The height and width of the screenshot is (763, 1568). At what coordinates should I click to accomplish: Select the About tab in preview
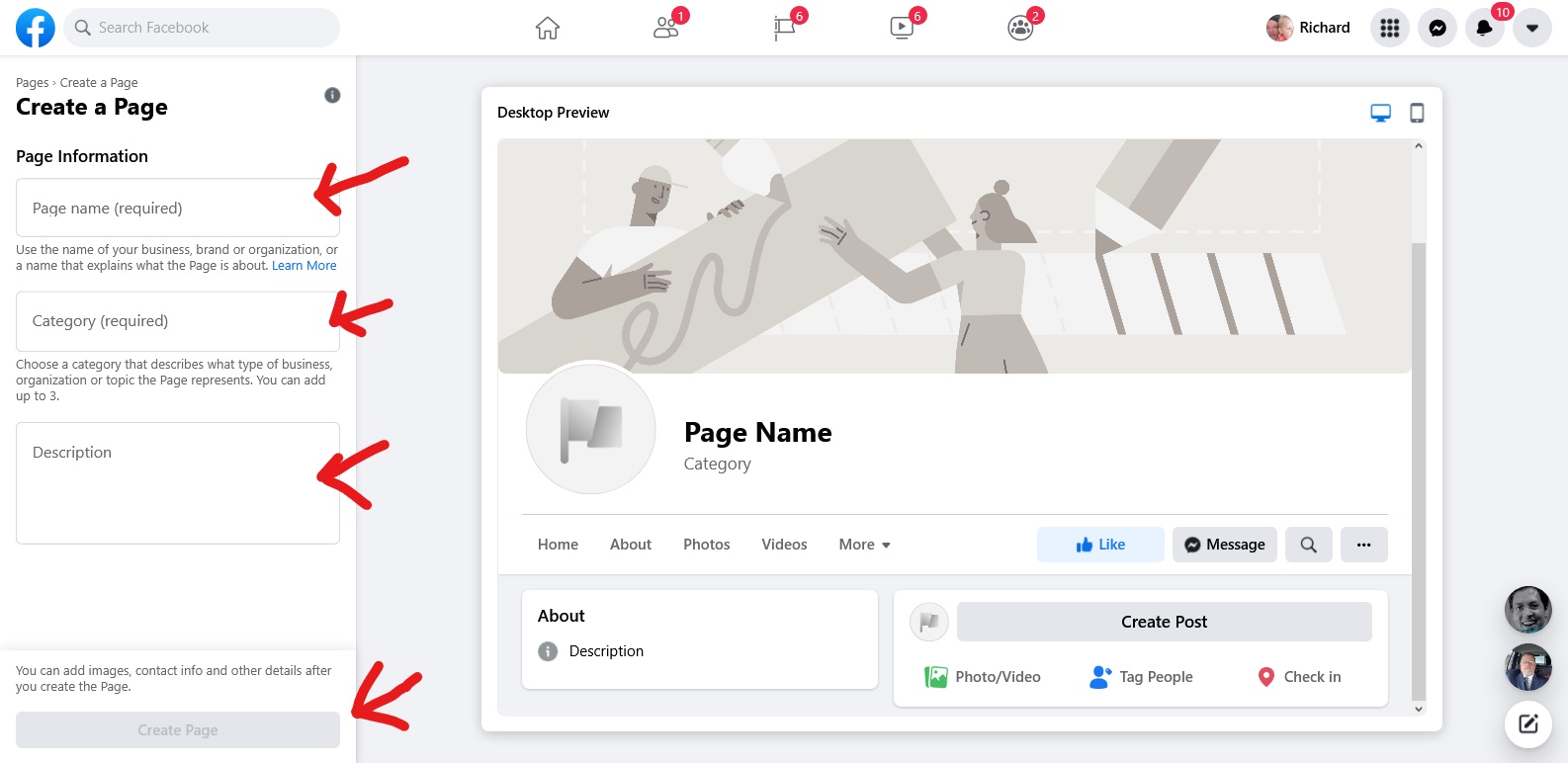(x=631, y=545)
